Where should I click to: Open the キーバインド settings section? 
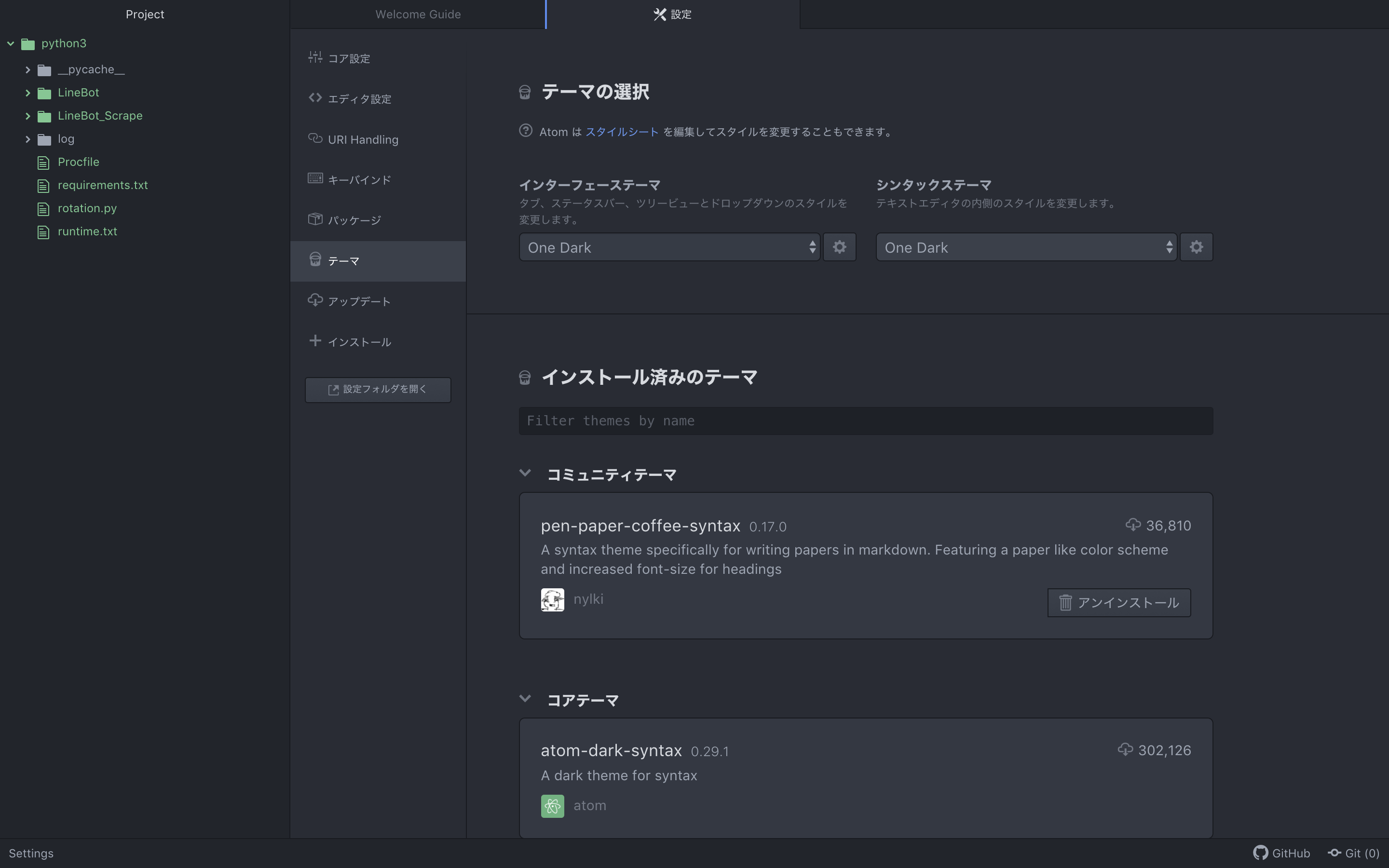pos(378,180)
